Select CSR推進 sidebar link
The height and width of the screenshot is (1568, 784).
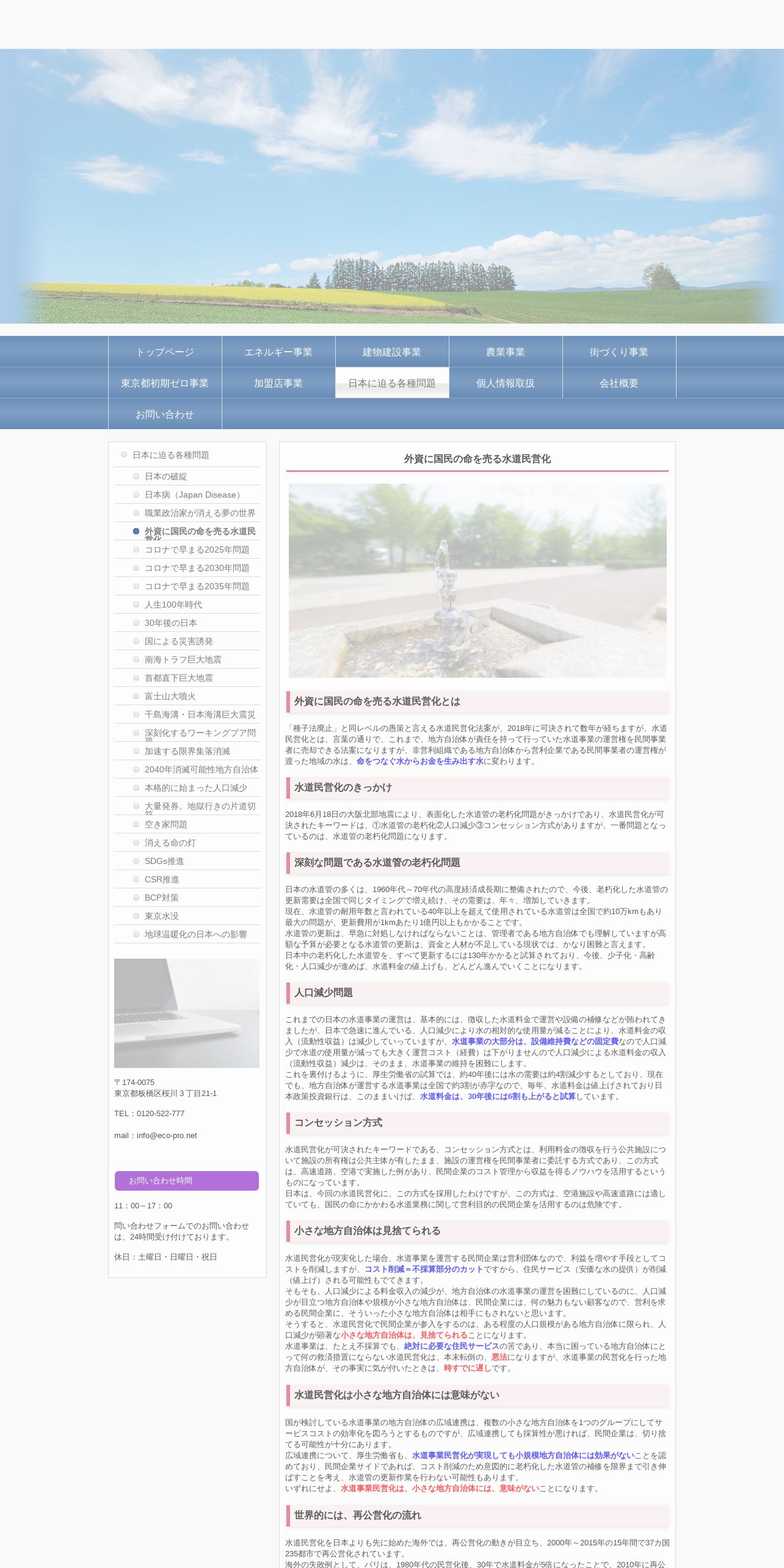tap(187, 879)
